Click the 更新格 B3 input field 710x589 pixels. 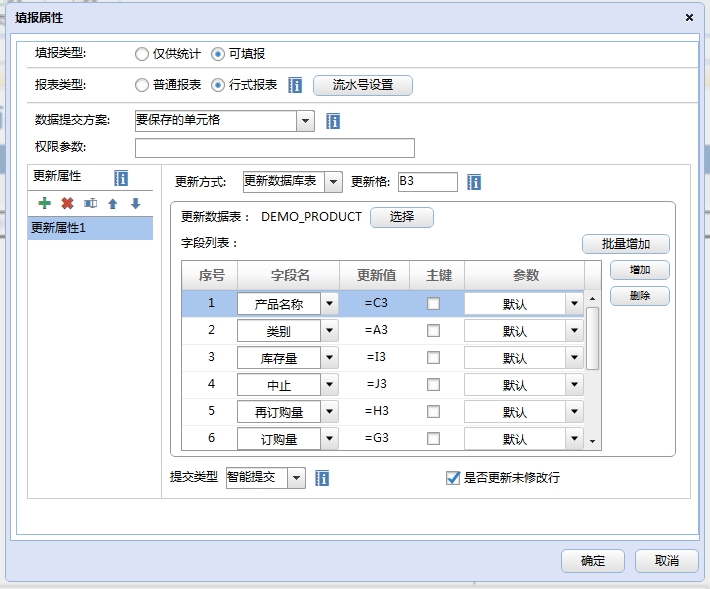pos(427,182)
